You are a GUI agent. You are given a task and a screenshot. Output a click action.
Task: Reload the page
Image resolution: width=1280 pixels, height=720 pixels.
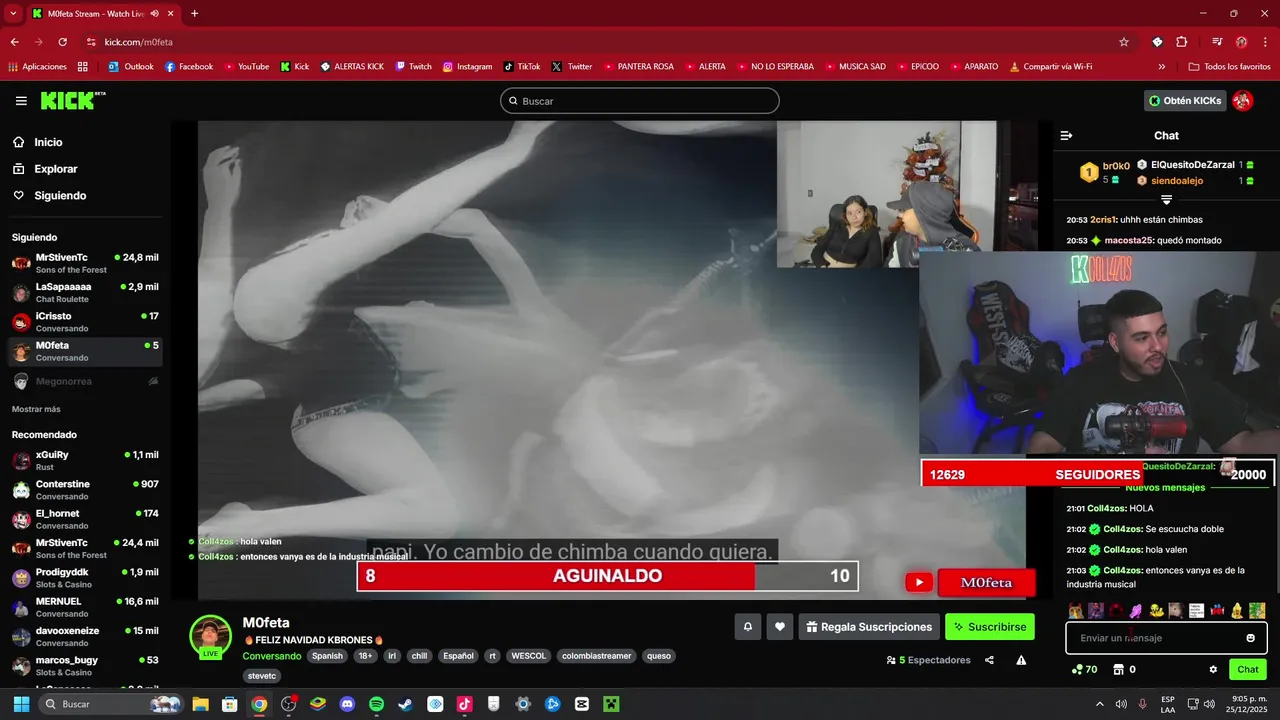coord(63,42)
